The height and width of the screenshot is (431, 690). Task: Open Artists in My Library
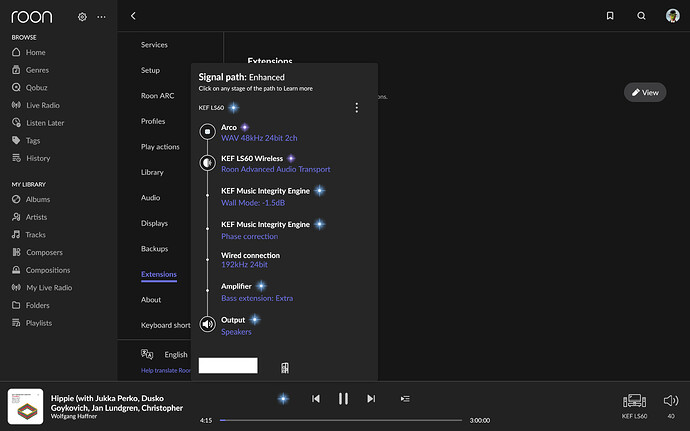click(x=29, y=217)
